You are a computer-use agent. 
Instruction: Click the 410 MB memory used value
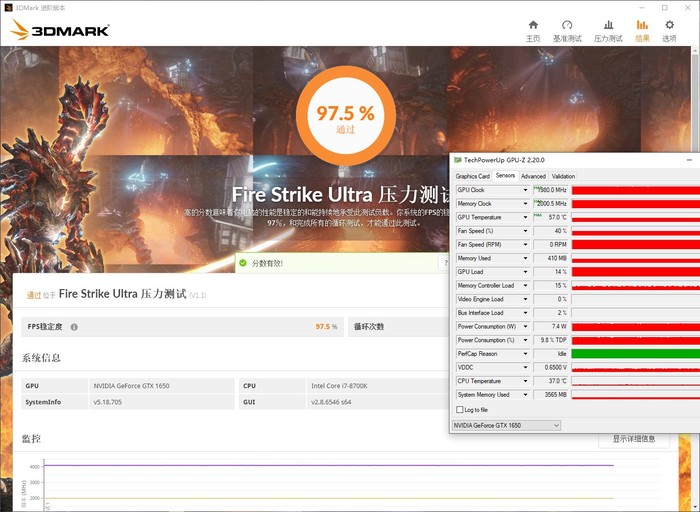[550, 258]
